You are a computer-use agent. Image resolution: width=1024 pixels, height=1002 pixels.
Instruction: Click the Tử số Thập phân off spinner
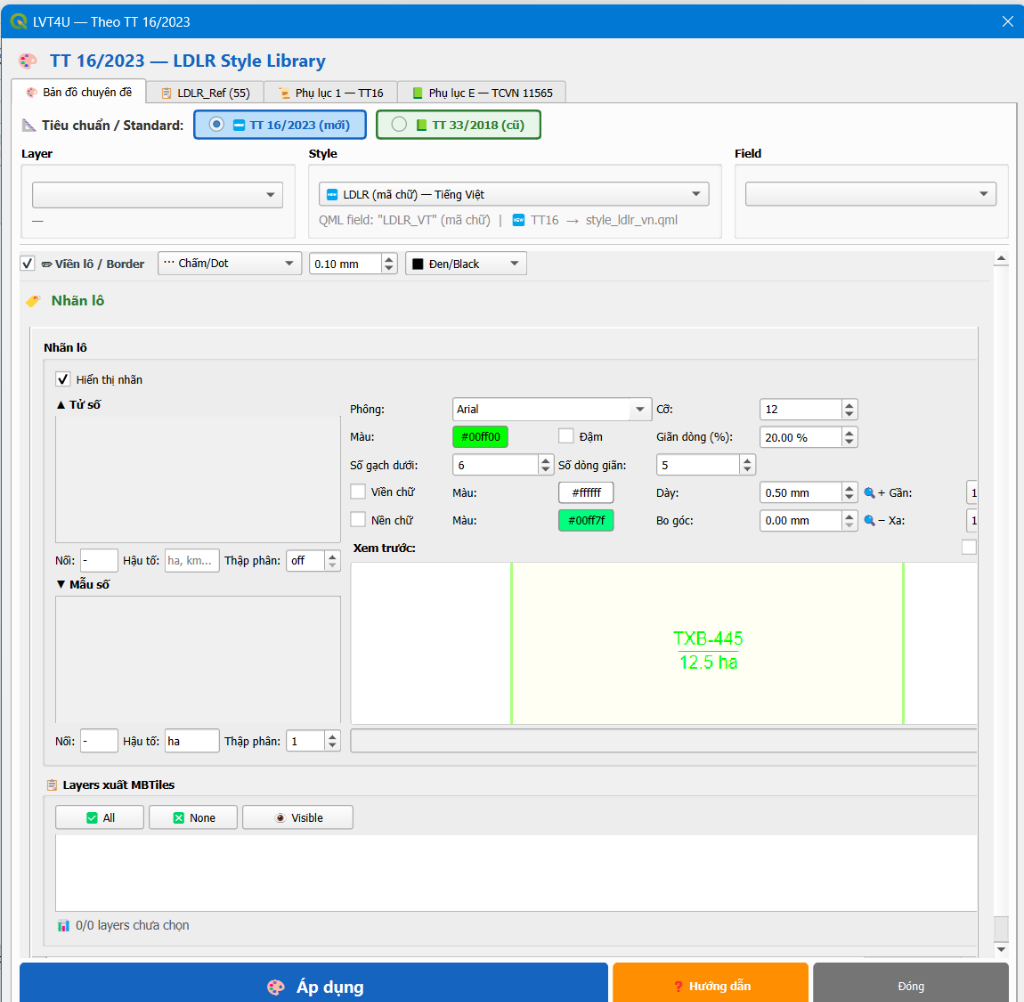[x=313, y=560]
